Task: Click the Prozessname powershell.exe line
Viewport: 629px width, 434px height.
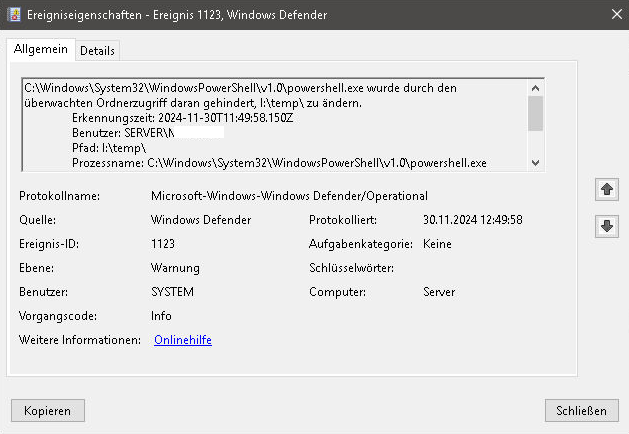Action: [x=279, y=163]
